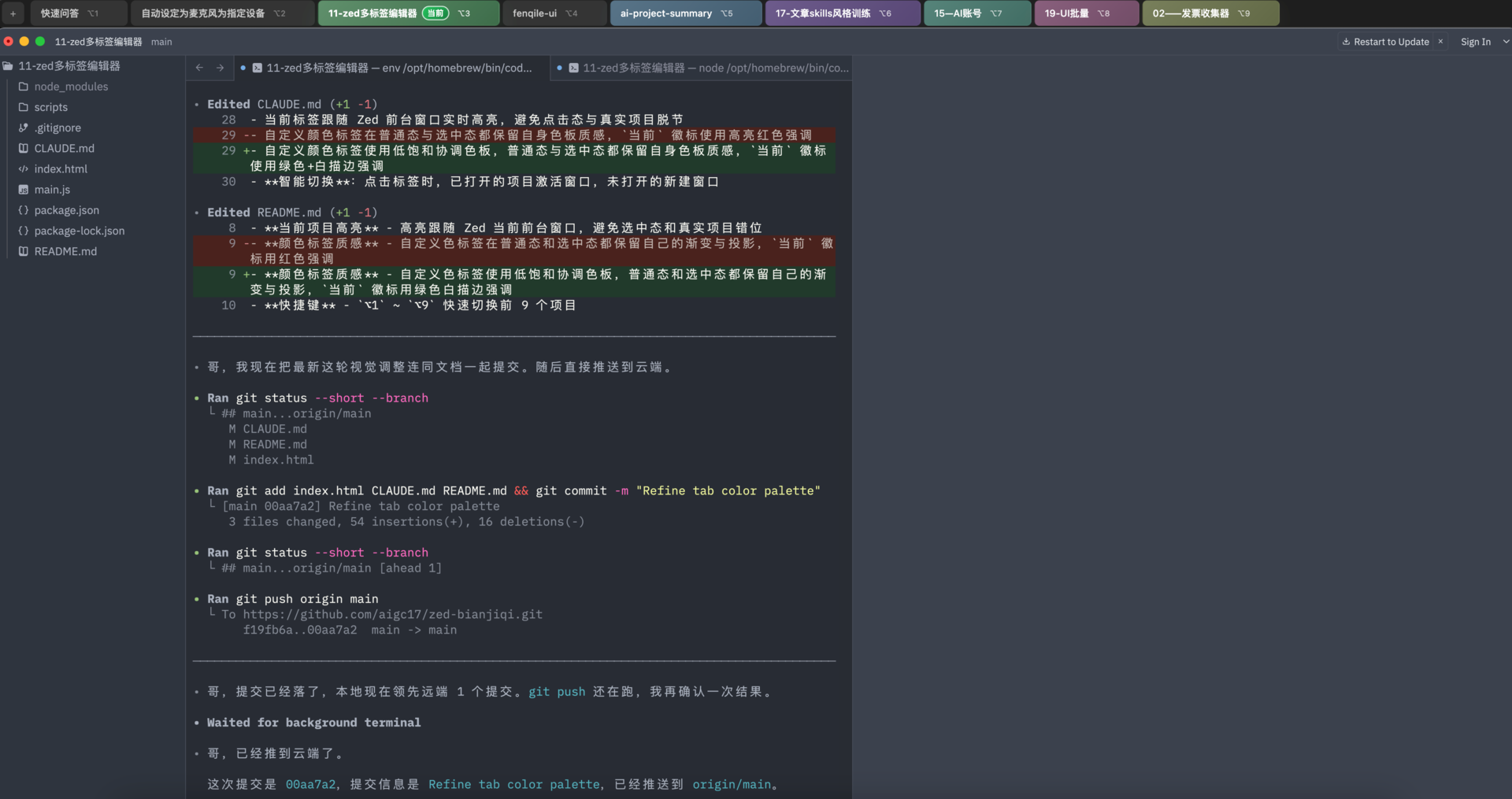Click the code icon beside index.html
1512x799 pixels.
(24, 169)
